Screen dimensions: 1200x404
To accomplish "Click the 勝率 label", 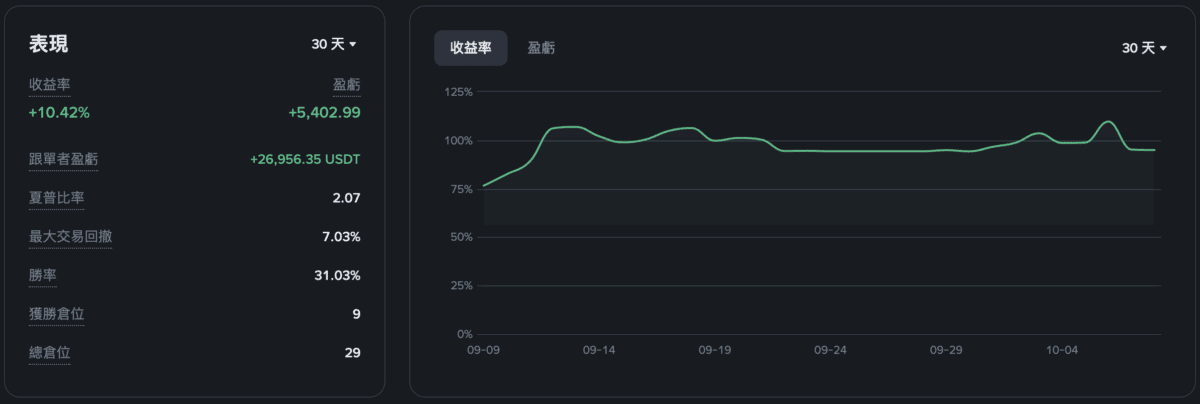I will pos(43,275).
